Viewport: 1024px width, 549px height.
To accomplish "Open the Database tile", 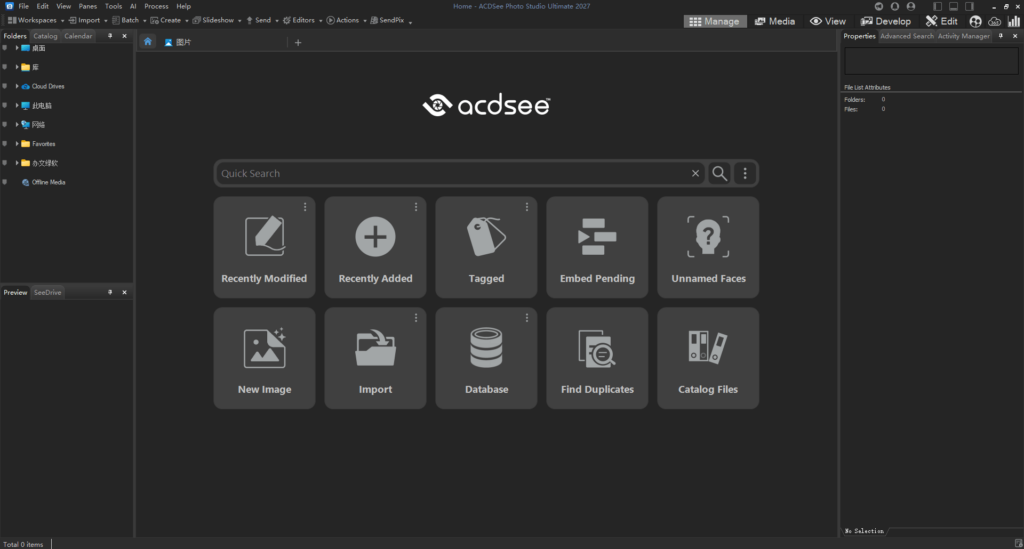I will click(486, 358).
